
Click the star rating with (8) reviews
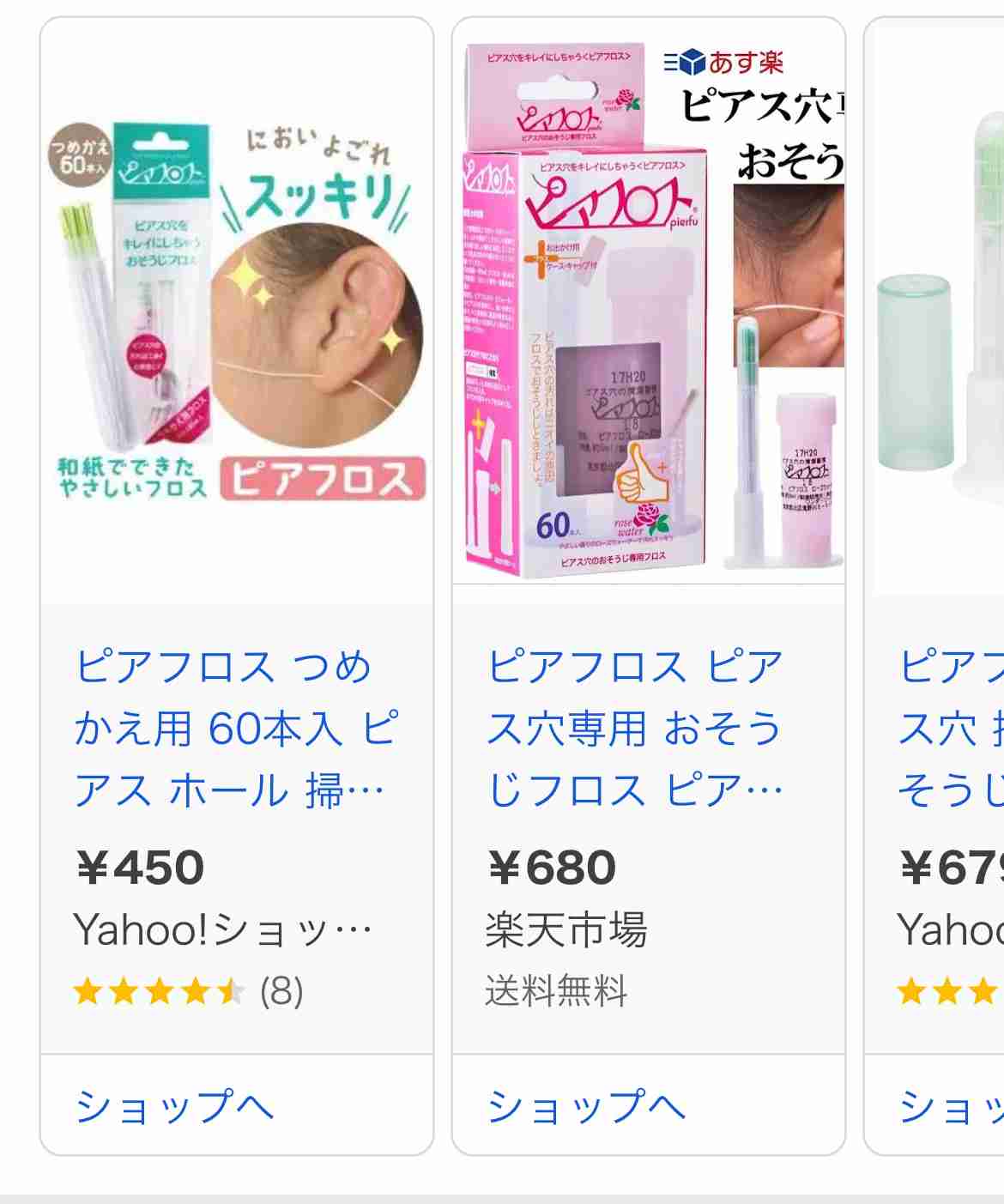pyautogui.click(x=189, y=992)
